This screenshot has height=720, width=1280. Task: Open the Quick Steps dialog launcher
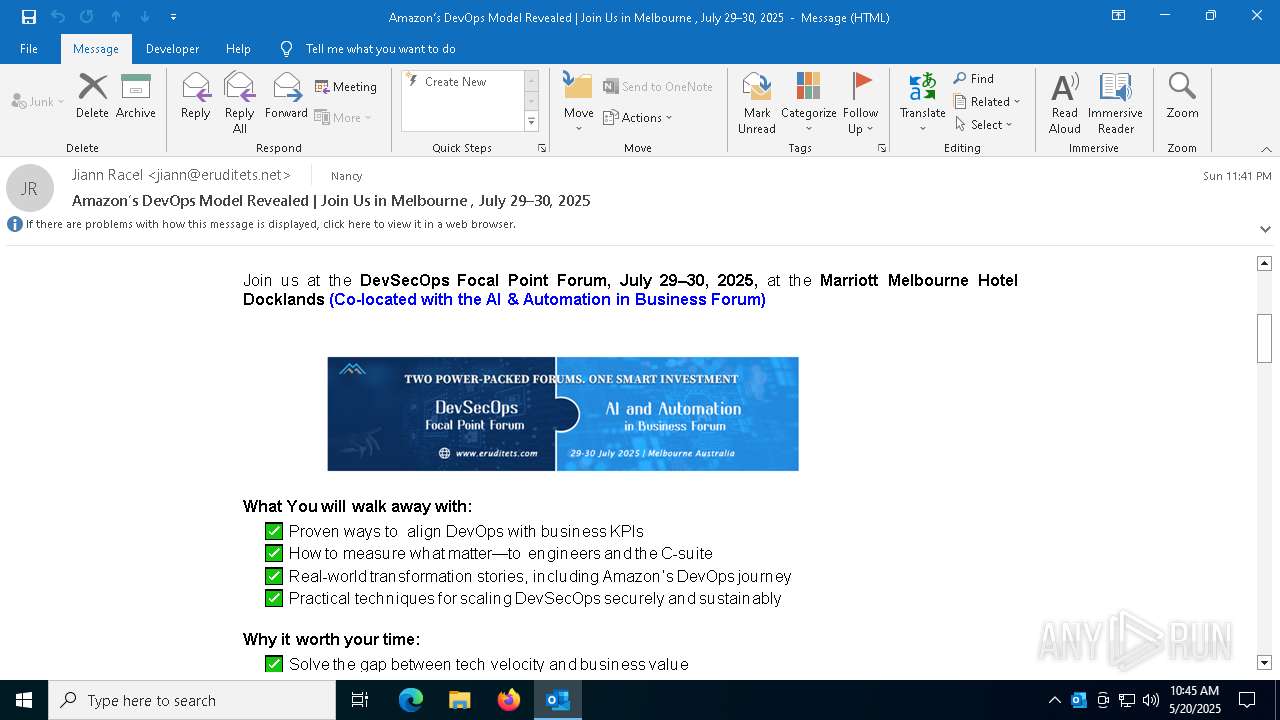[x=542, y=148]
